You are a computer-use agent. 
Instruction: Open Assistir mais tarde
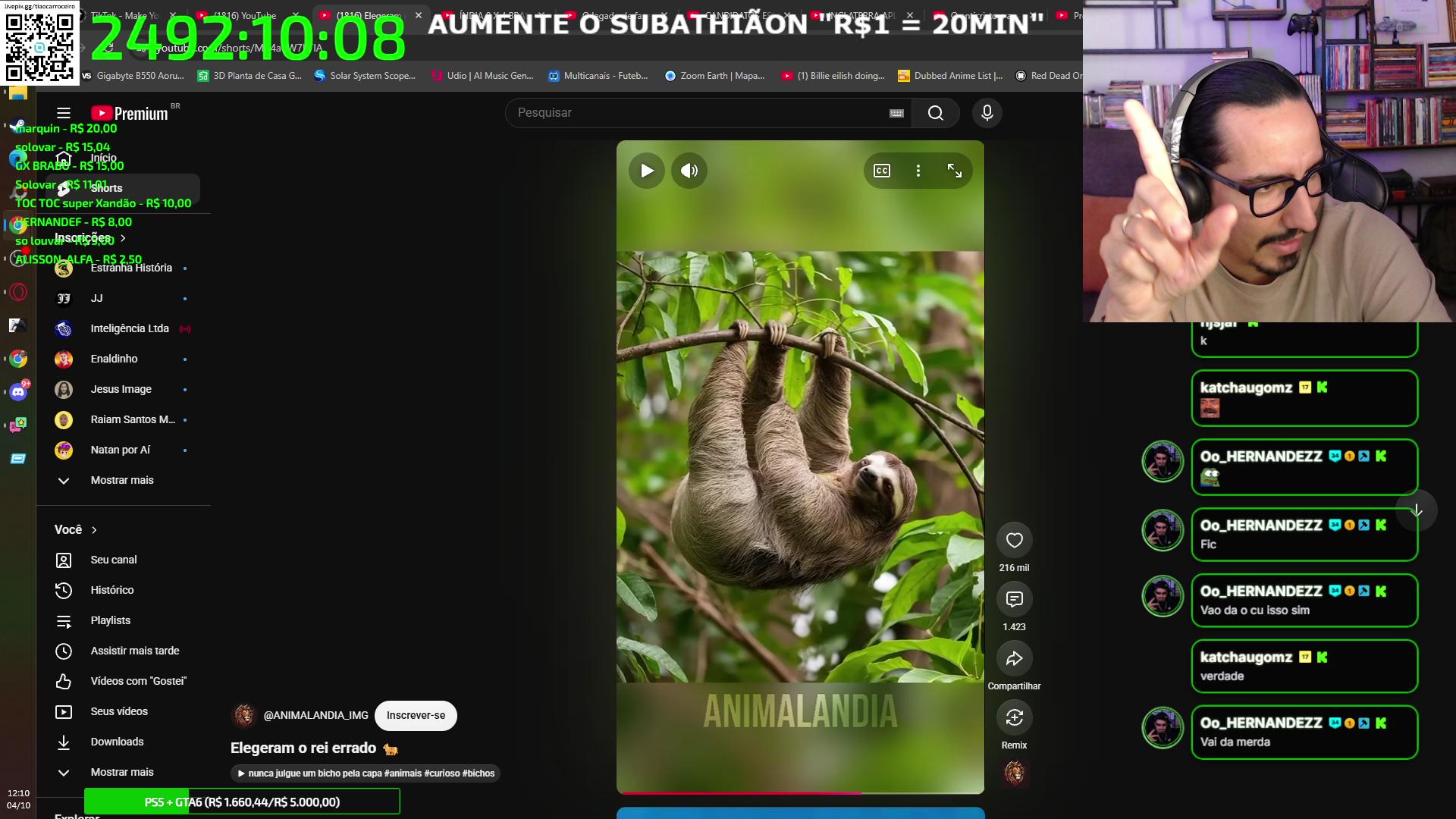tap(121, 651)
